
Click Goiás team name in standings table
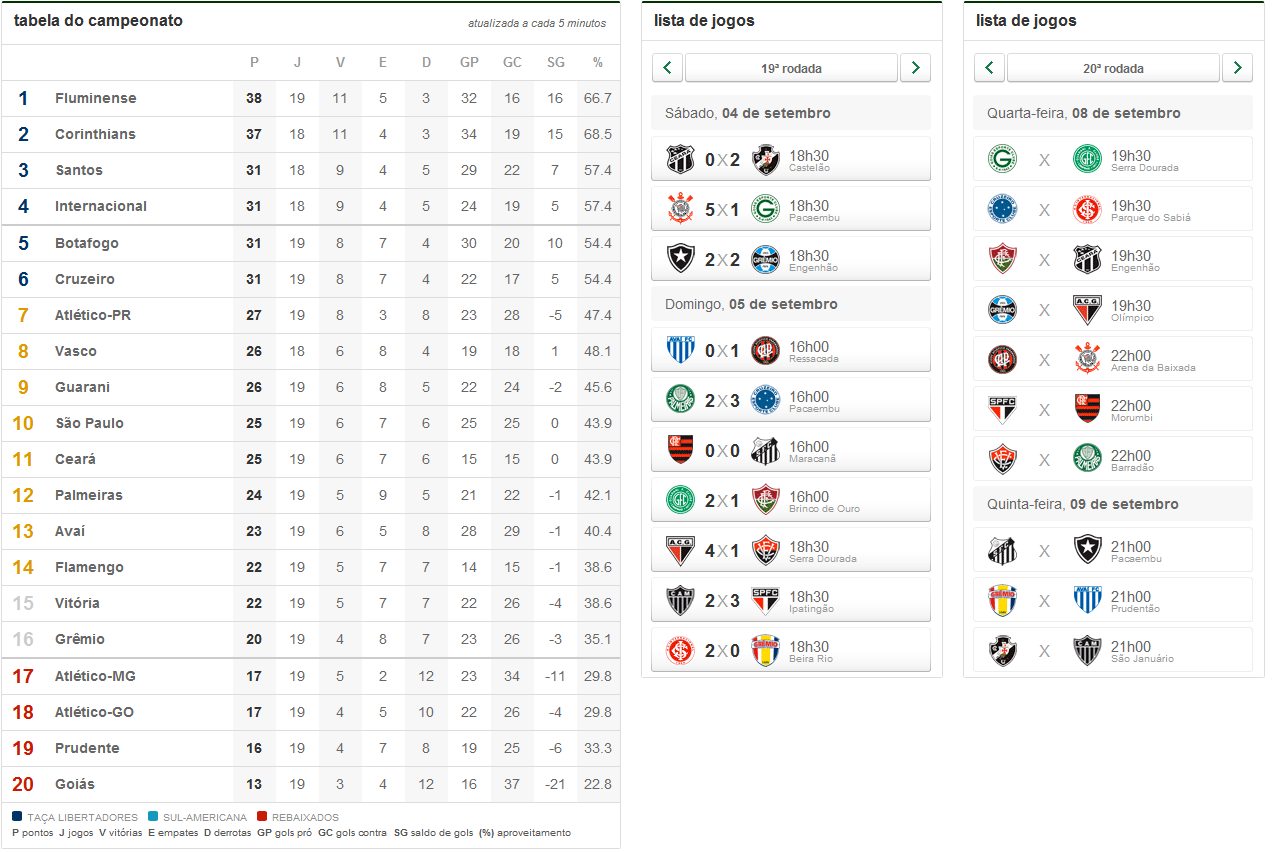click(75, 784)
